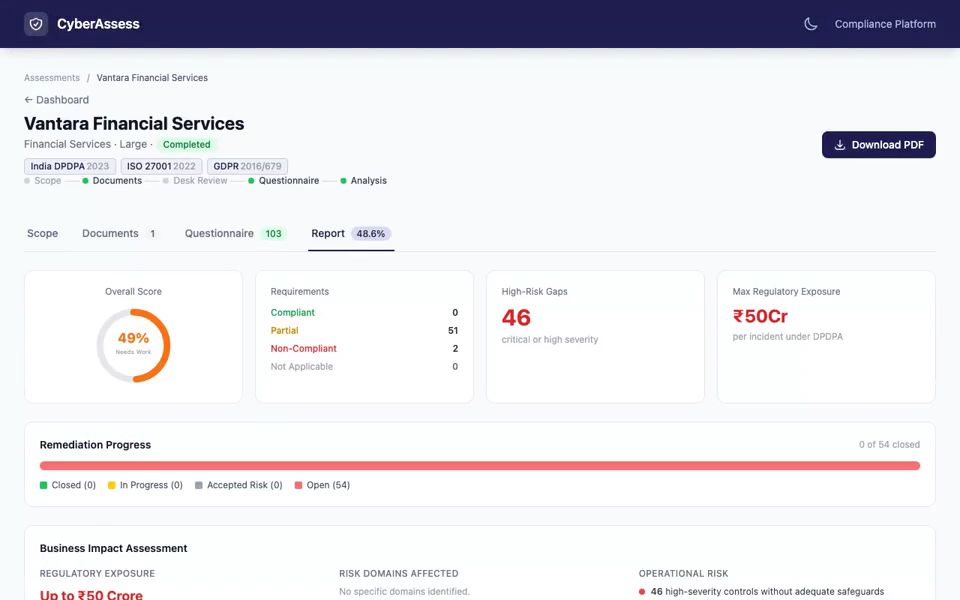Click the Vantara Financial Services breadcrumb

click(x=152, y=78)
